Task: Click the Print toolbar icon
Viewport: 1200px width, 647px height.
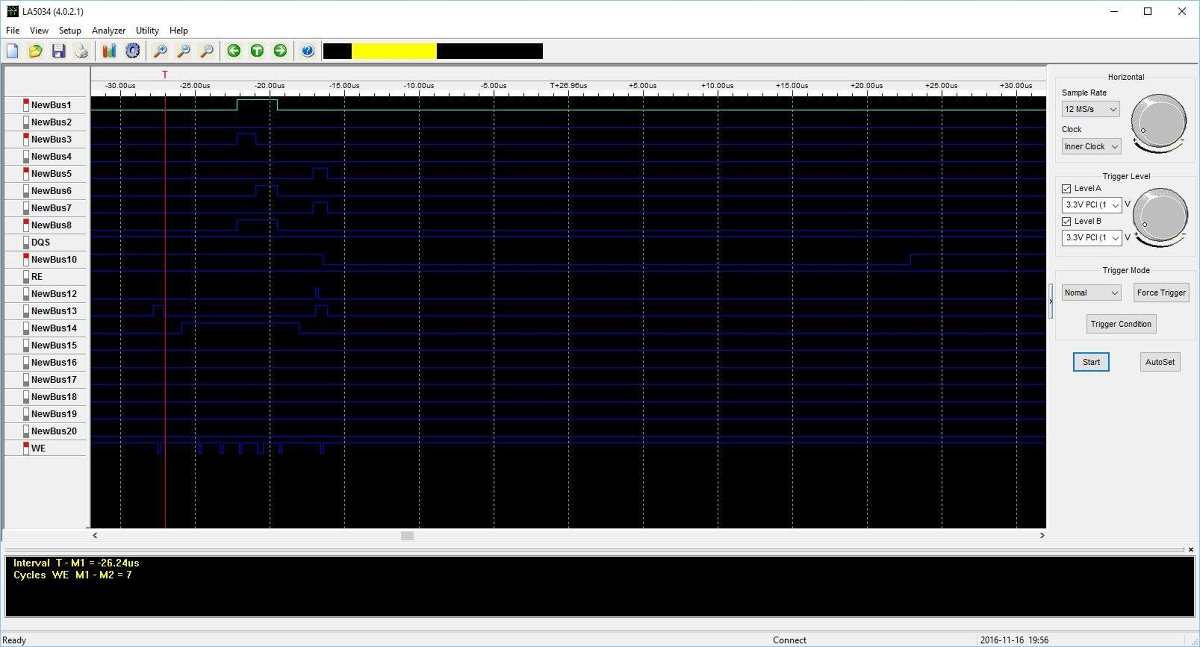Action: [81, 51]
